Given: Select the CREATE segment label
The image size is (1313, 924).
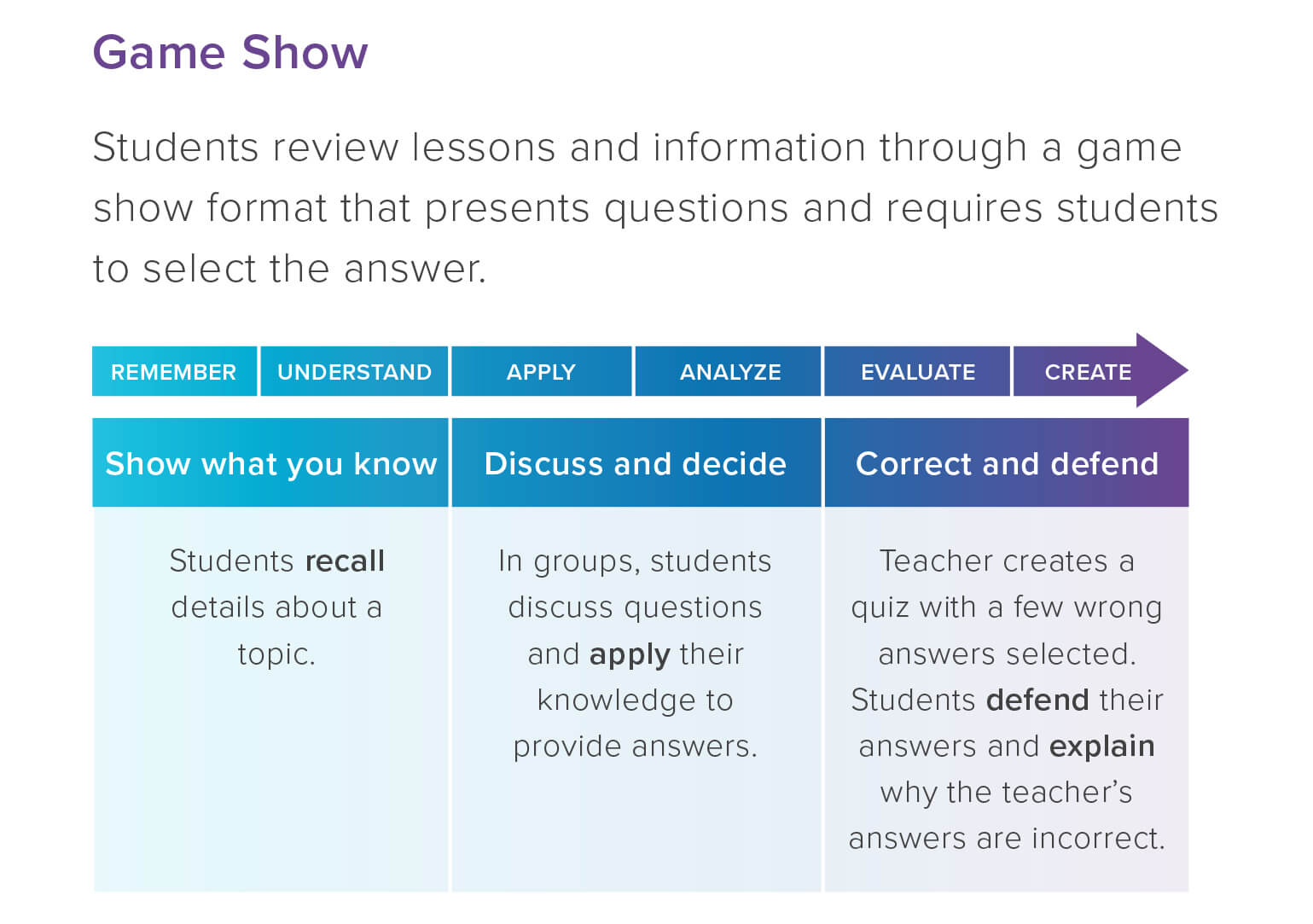Looking at the screenshot, I should coord(1088,372).
